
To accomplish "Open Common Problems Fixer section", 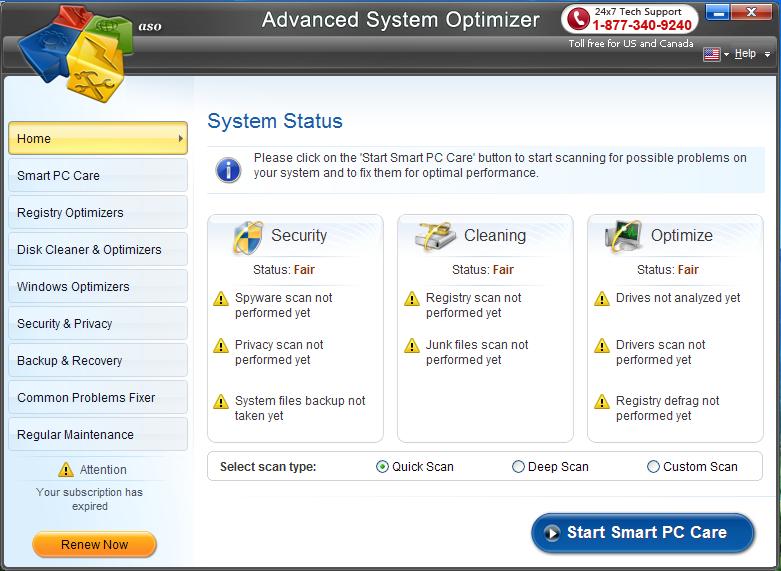I will click(x=98, y=397).
